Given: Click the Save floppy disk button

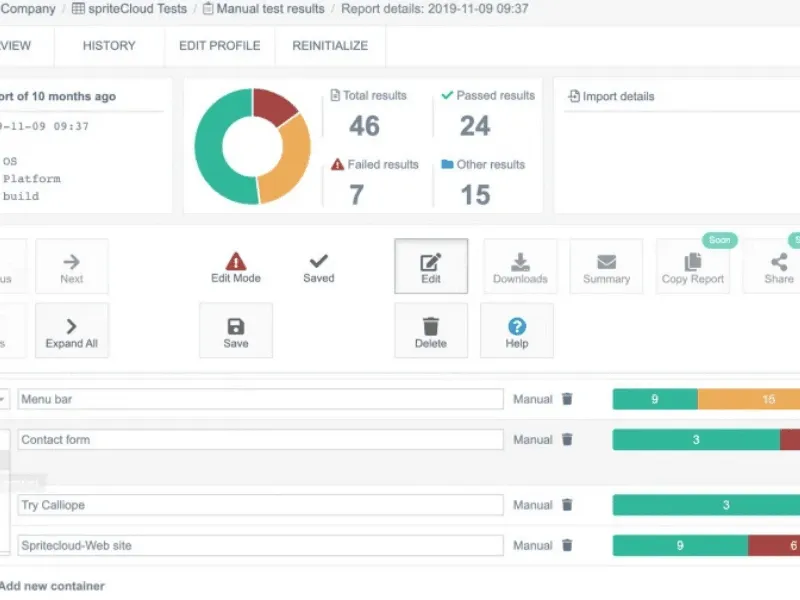Looking at the screenshot, I should pyautogui.click(x=236, y=331).
